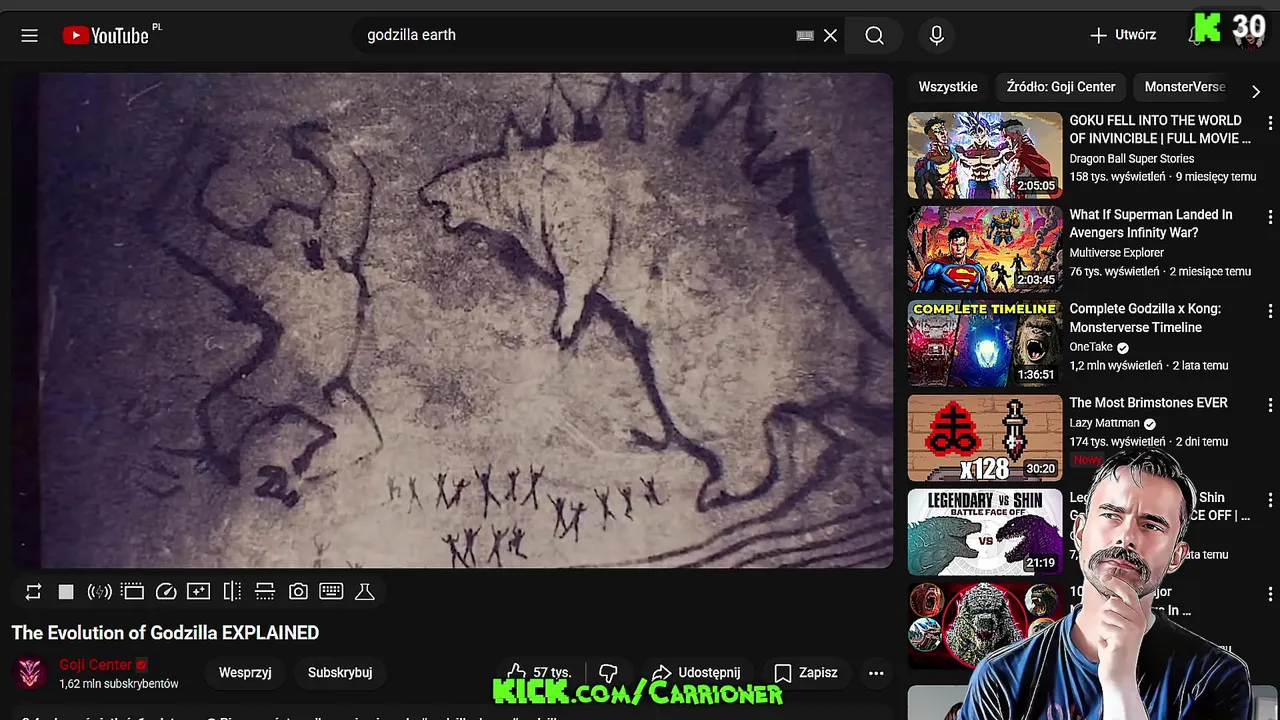Viewport: 1280px width, 720px height.
Task: Open the Complete Timeline Godzilla x Kong thumbnail
Action: [x=985, y=343]
